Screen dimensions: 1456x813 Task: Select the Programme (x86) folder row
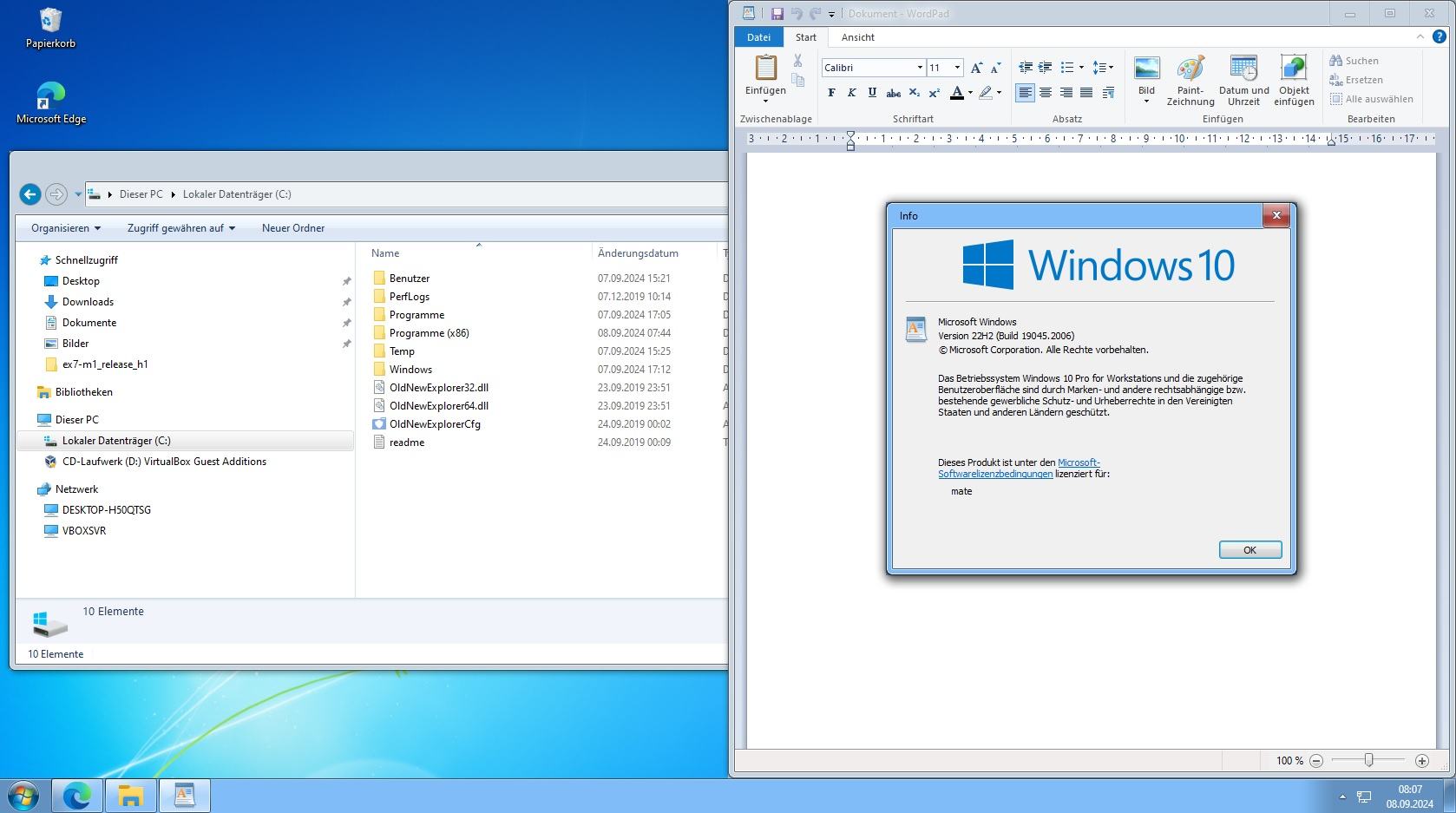(x=429, y=333)
